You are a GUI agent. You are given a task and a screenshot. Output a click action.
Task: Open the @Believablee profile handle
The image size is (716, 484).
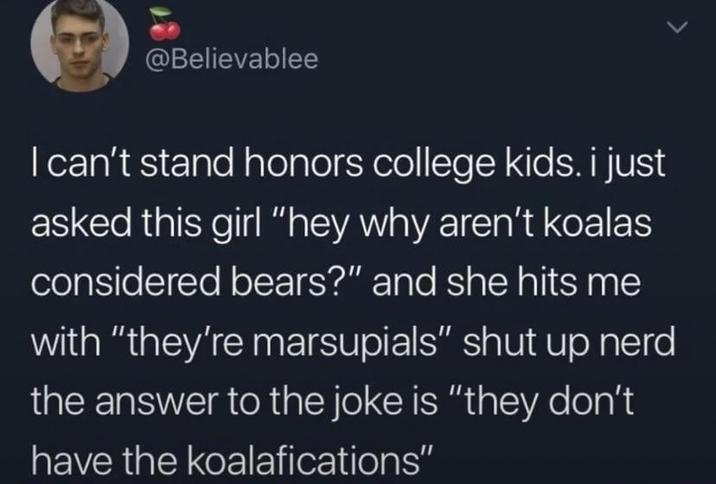pyautogui.click(x=231, y=60)
